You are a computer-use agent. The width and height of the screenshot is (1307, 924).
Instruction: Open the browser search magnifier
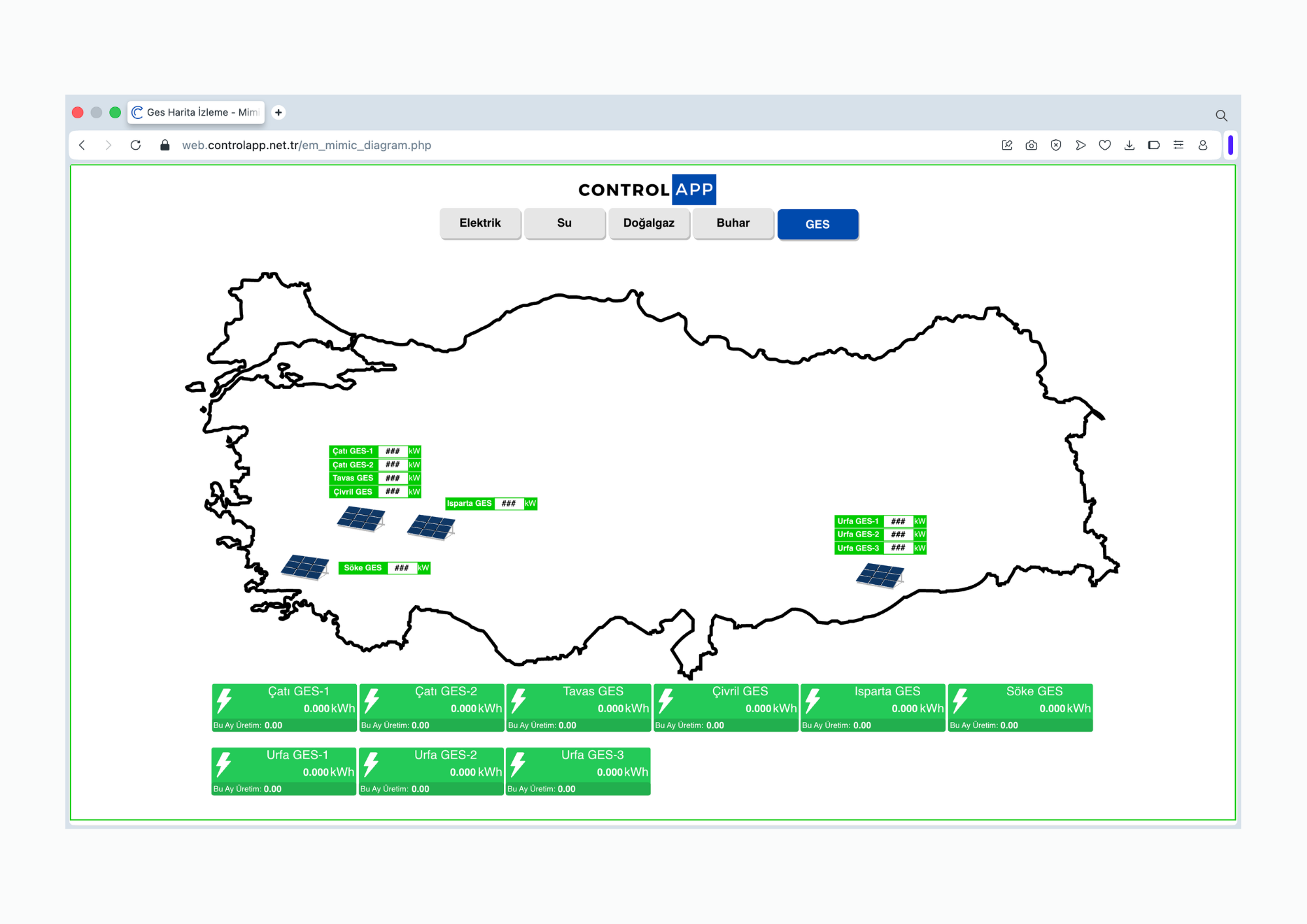1221,116
